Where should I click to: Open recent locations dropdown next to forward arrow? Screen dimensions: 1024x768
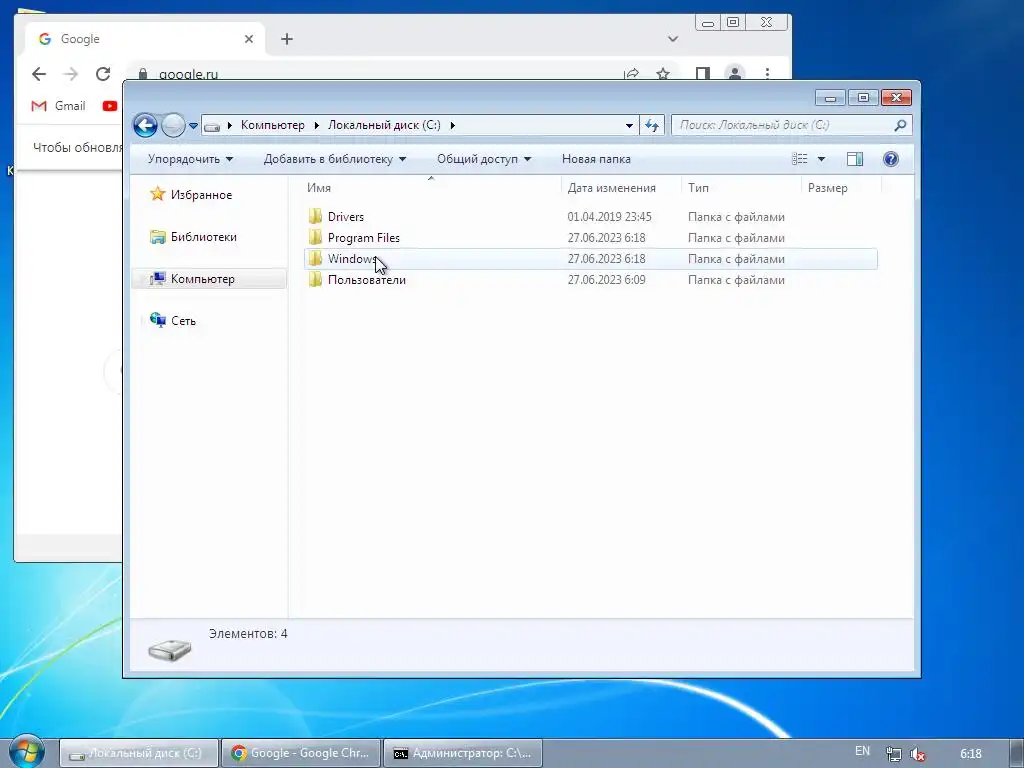click(193, 125)
